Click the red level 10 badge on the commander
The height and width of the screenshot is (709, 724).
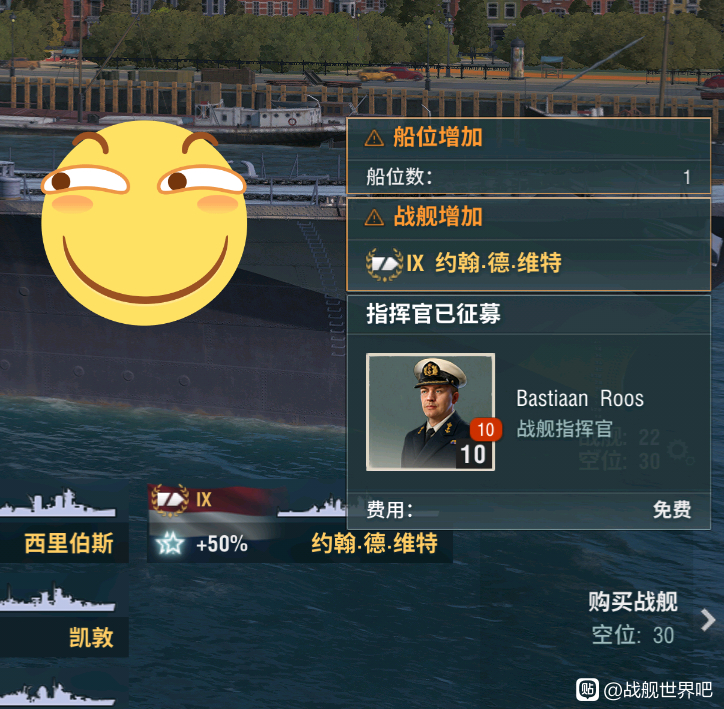click(486, 429)
